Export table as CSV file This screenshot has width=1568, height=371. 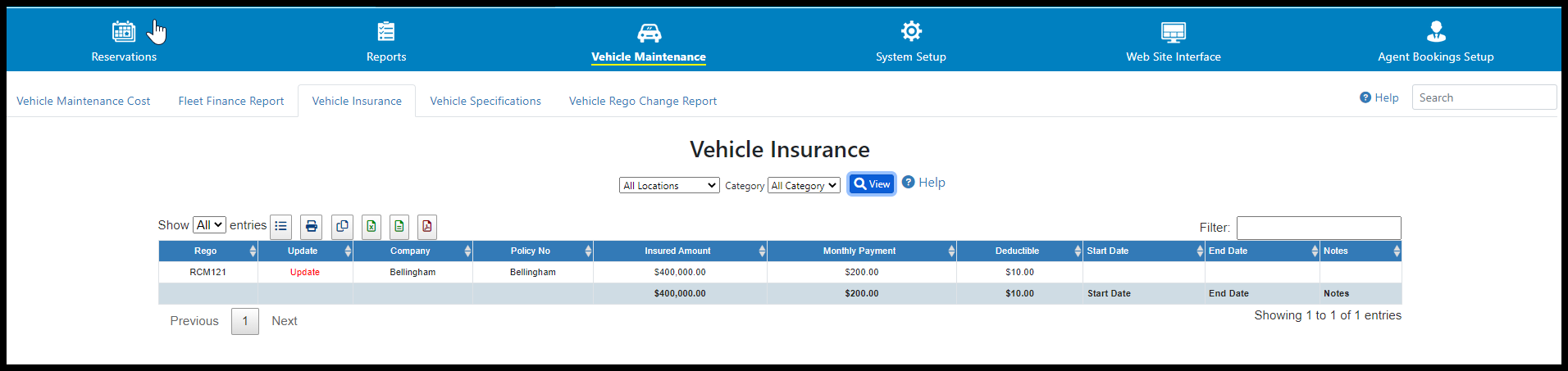[399, 226]
